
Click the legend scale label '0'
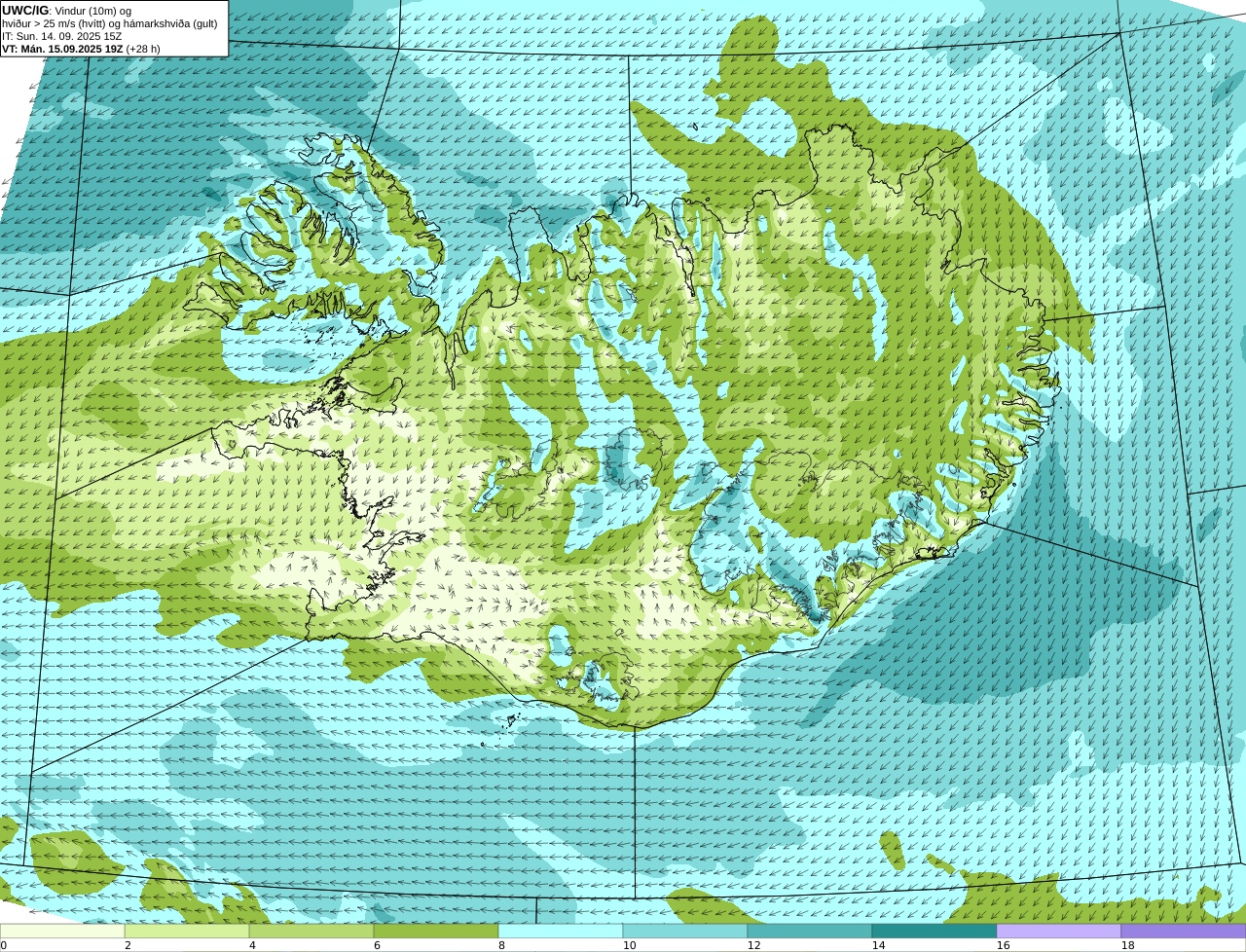pos(3,945)
